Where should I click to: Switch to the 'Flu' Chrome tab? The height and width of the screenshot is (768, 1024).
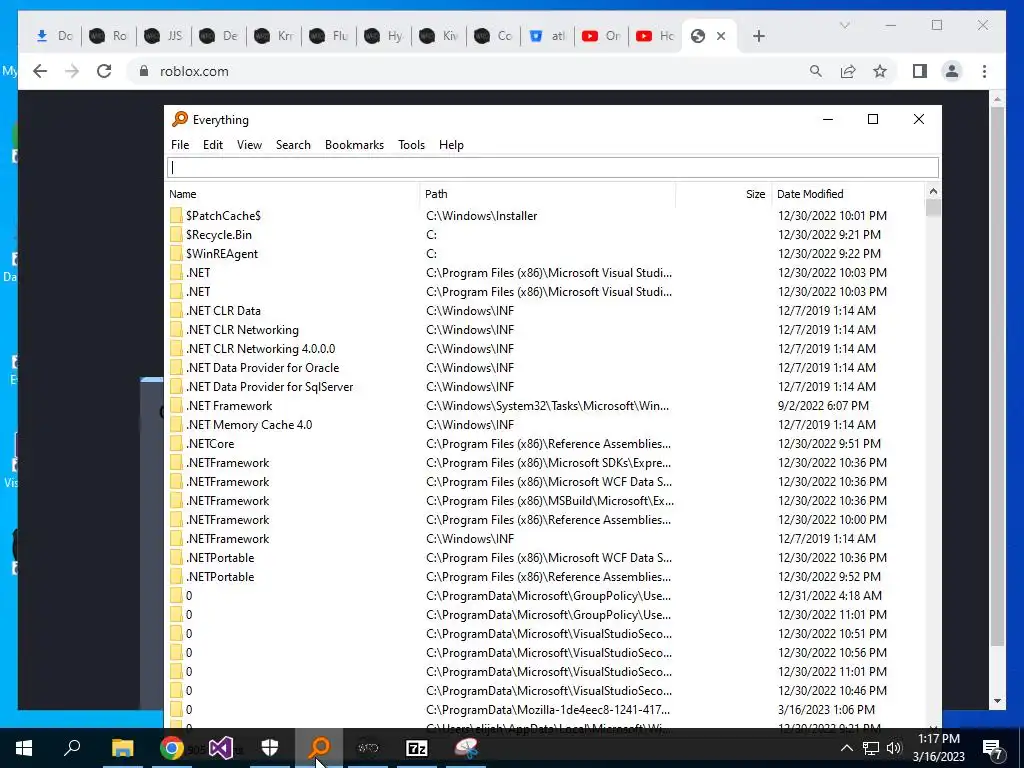pos(328,36)
